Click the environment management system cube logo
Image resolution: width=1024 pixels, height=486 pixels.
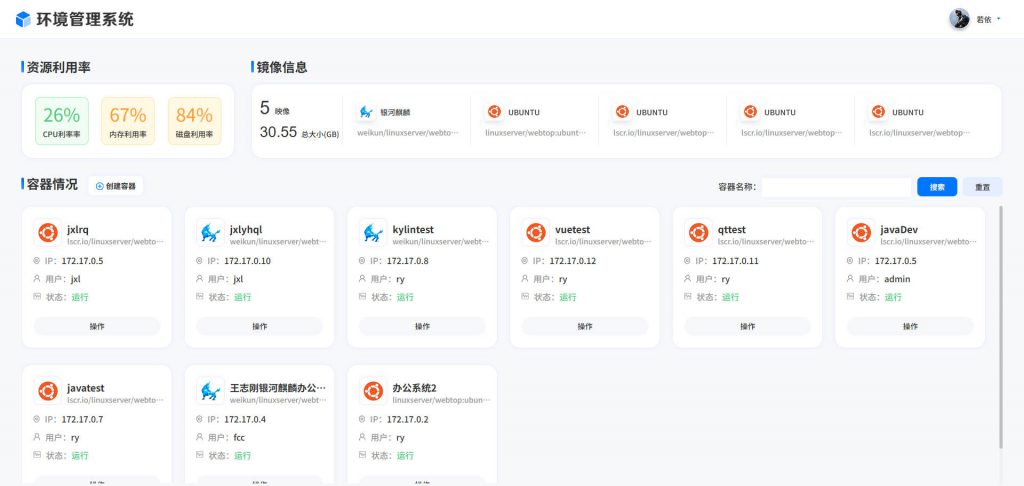(23, 19)
